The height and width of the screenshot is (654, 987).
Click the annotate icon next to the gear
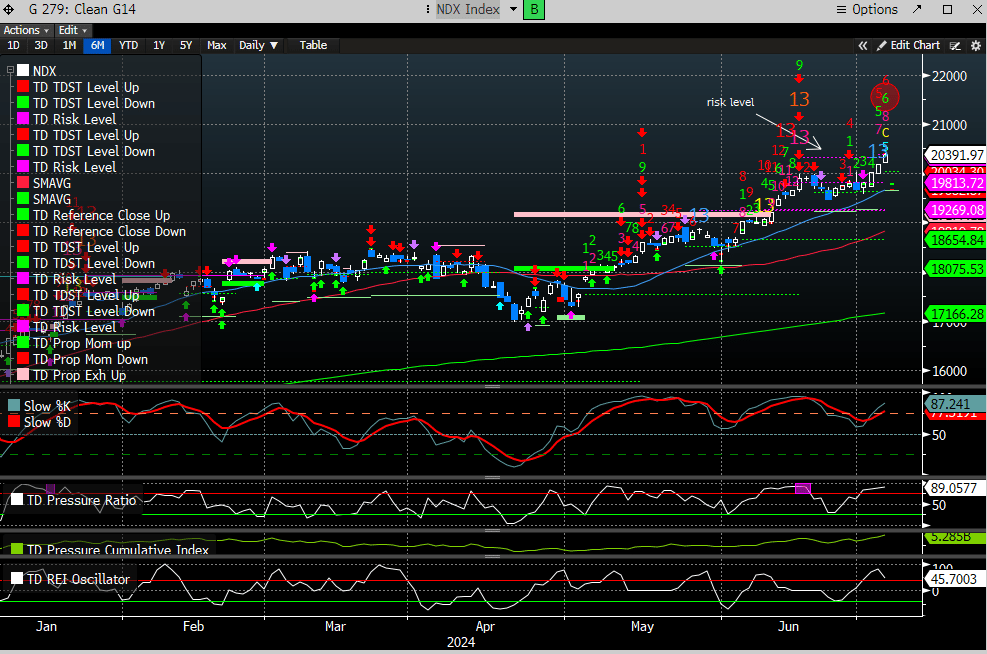(x=956, y=45)
